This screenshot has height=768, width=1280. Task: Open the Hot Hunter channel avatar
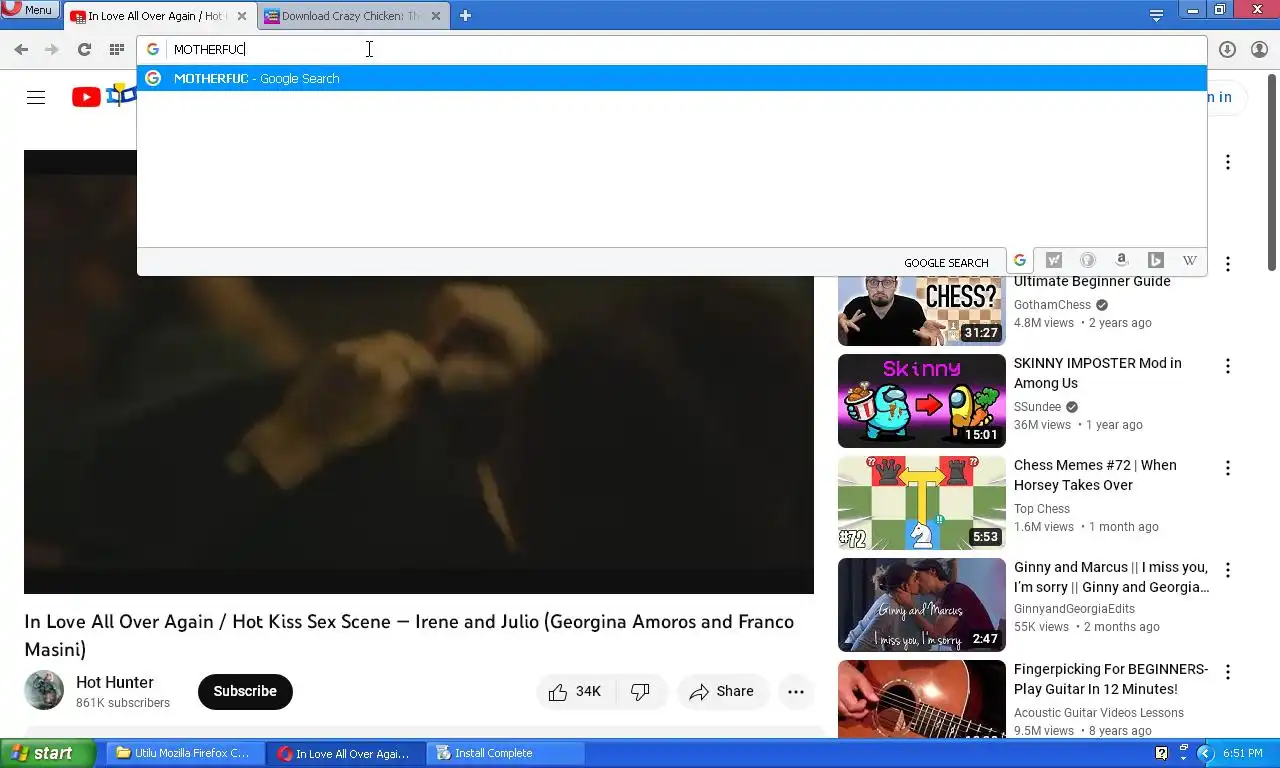pos(44,691)
